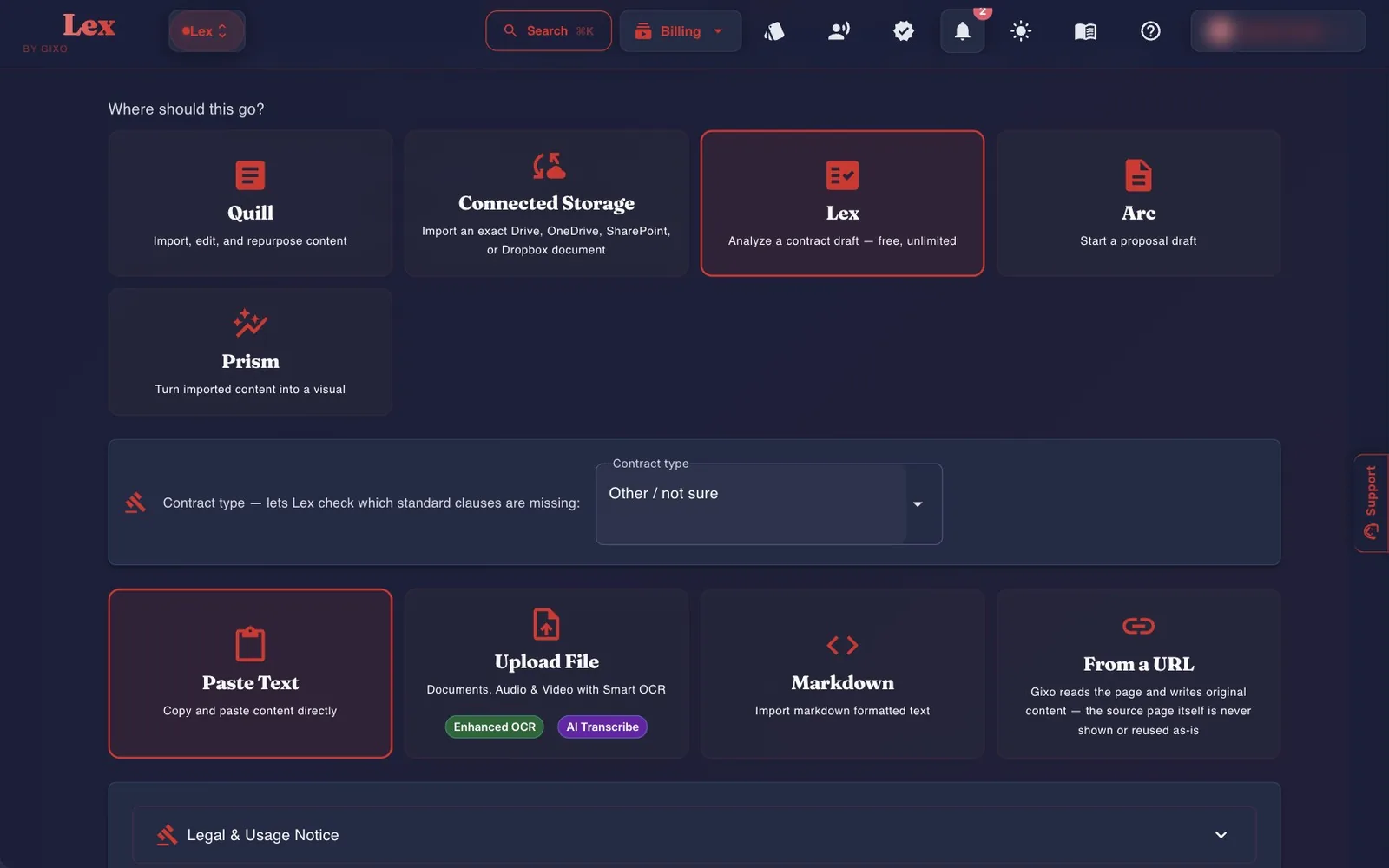Select the Prism visual card
Viewport: 1389px width, 868px height.
click(x=250, y=352)
